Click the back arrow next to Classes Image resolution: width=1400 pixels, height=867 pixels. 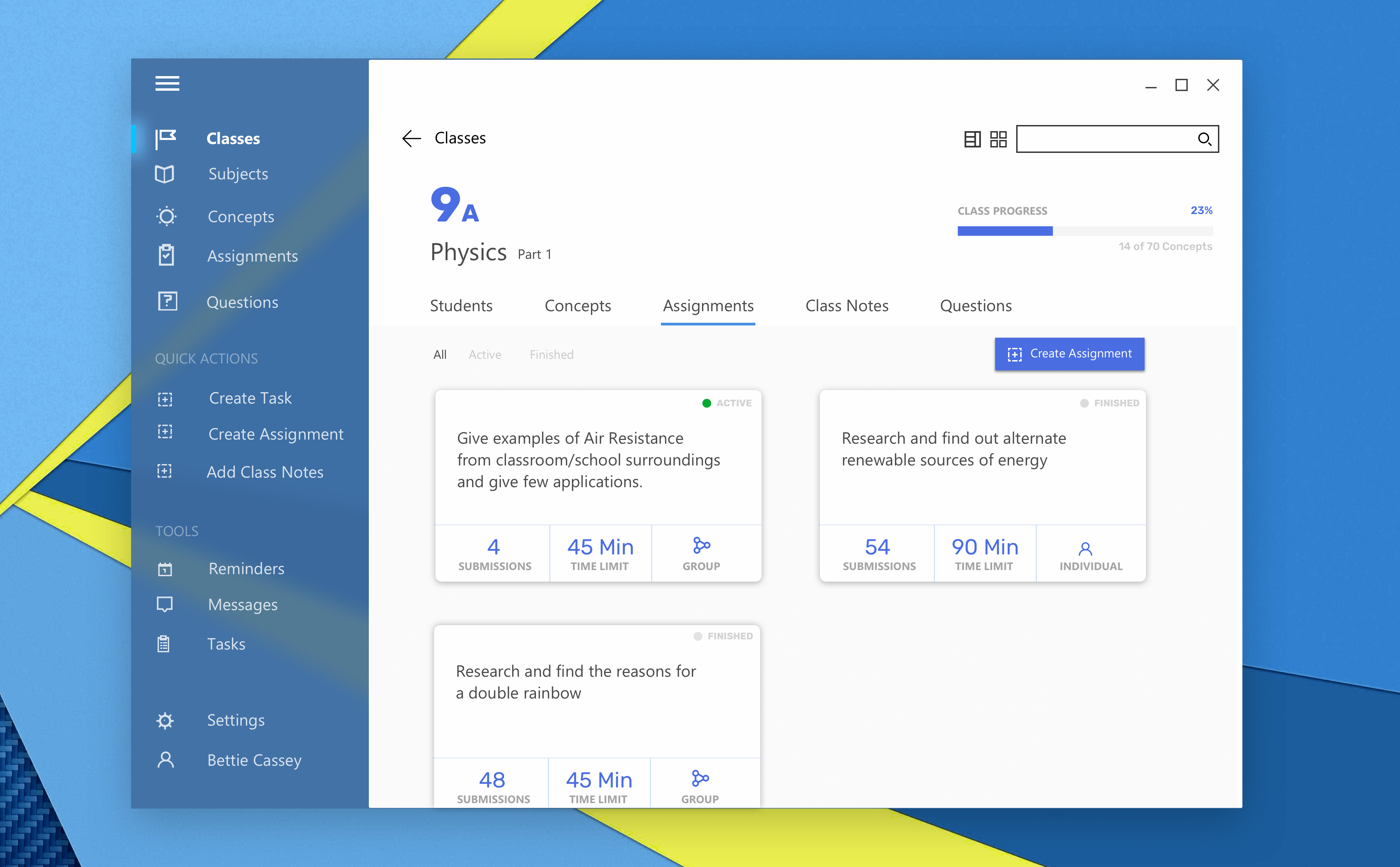click(x=411, y=138)
